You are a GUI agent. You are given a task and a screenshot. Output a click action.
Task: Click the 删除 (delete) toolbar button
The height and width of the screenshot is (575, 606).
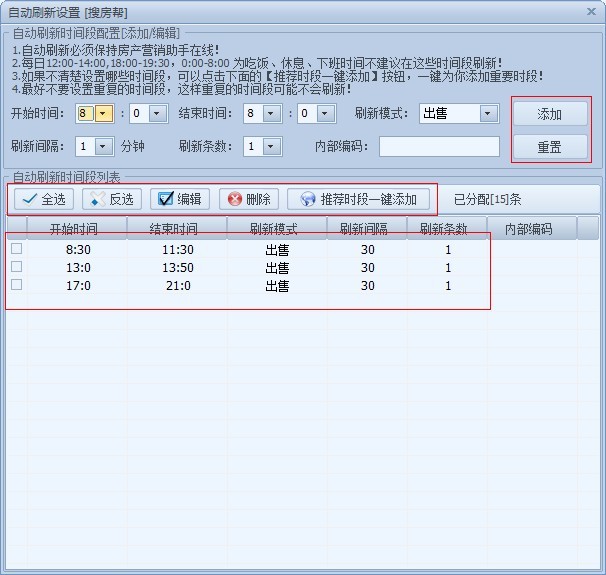pos(248,199)
